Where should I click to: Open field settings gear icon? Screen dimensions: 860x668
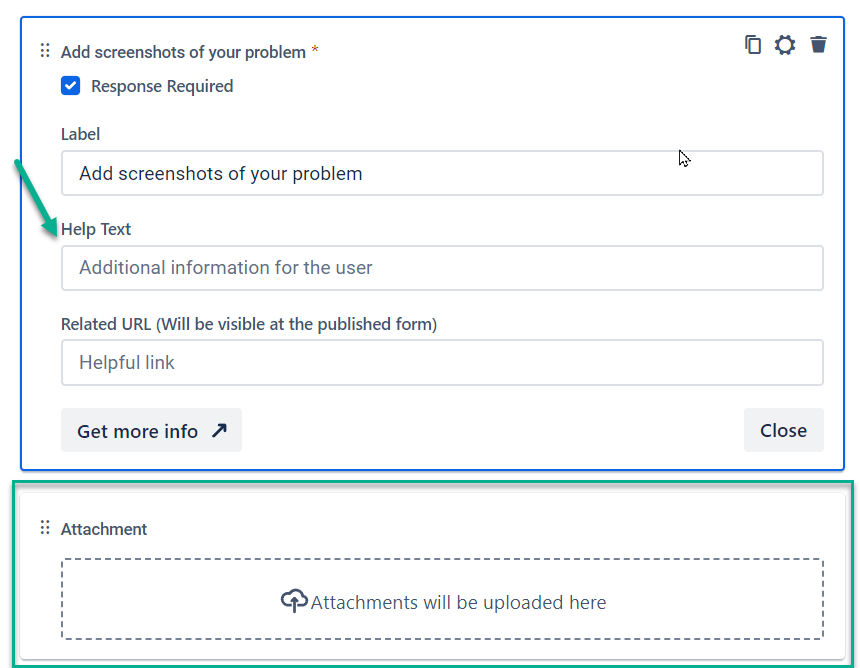pos(785,44)
